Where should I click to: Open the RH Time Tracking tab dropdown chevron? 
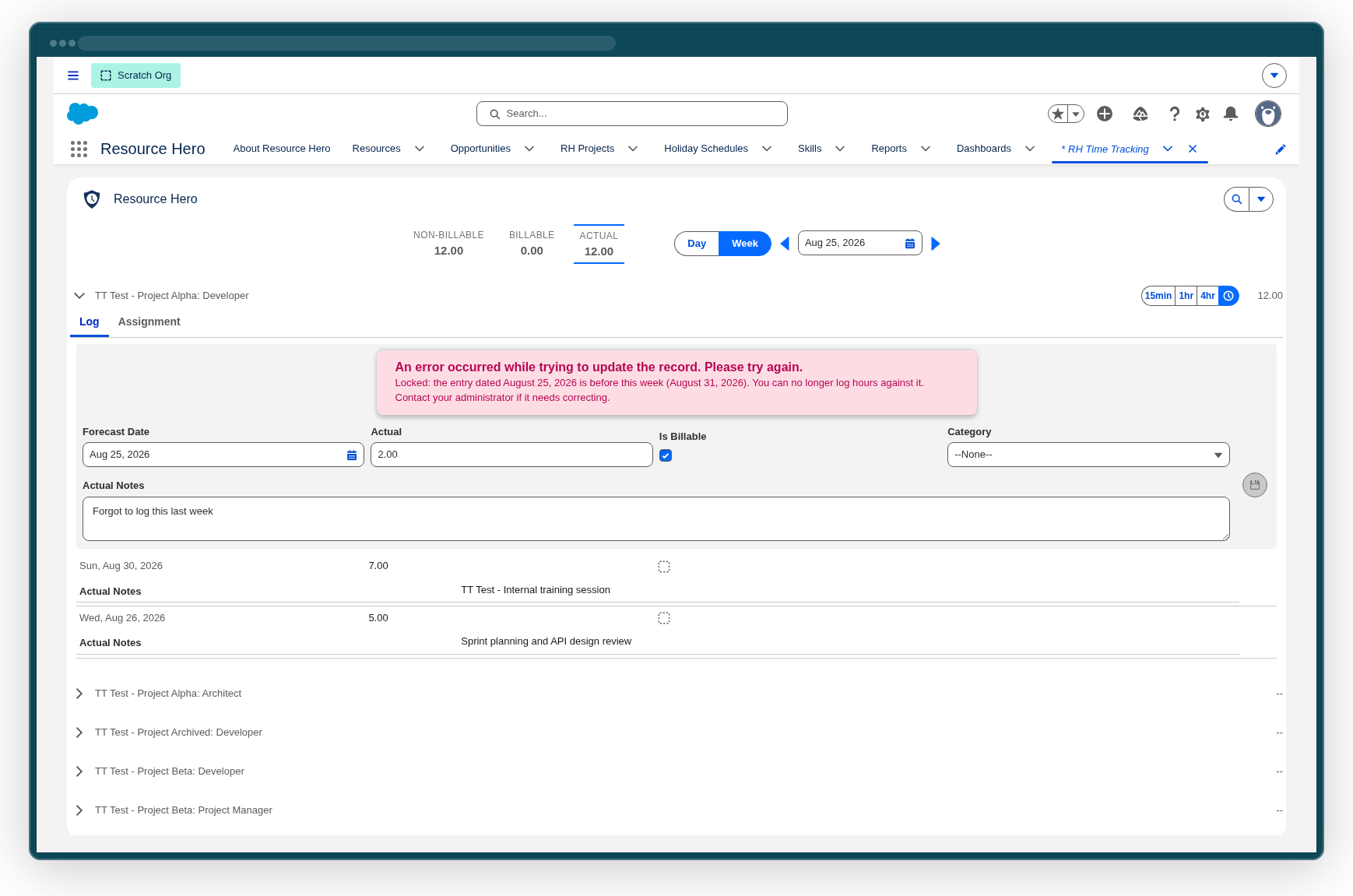pyautogui.click(x=1168, y=149)
